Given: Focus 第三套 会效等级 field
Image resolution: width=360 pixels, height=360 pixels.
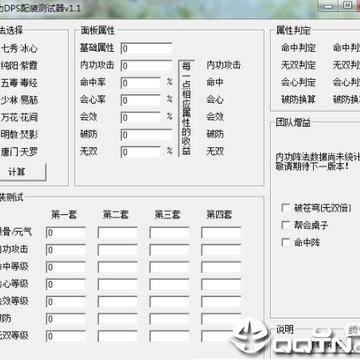Looking at the screenshot, I should pos(169,302).
